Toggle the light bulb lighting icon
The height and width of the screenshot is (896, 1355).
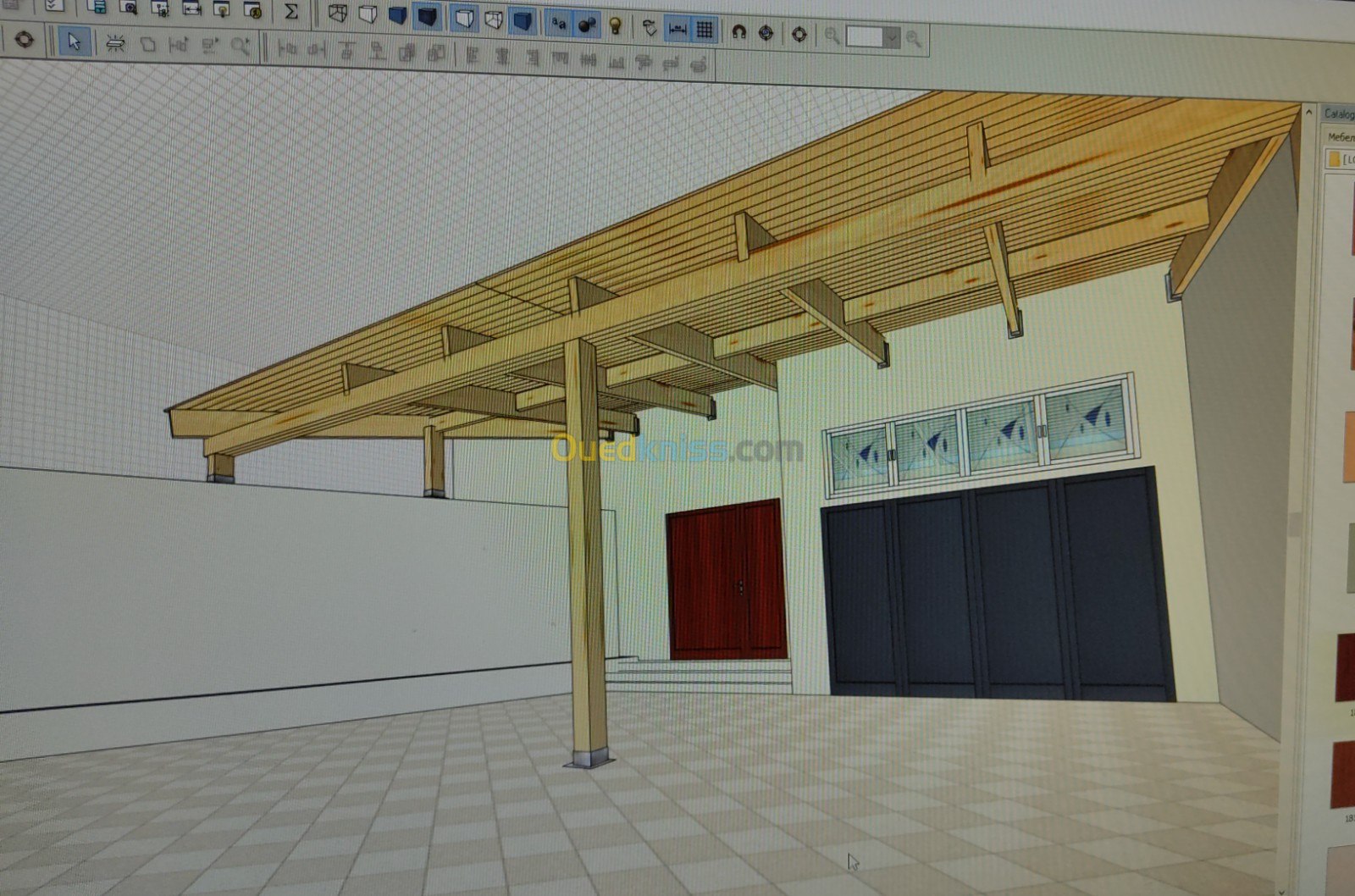[616, 26]
